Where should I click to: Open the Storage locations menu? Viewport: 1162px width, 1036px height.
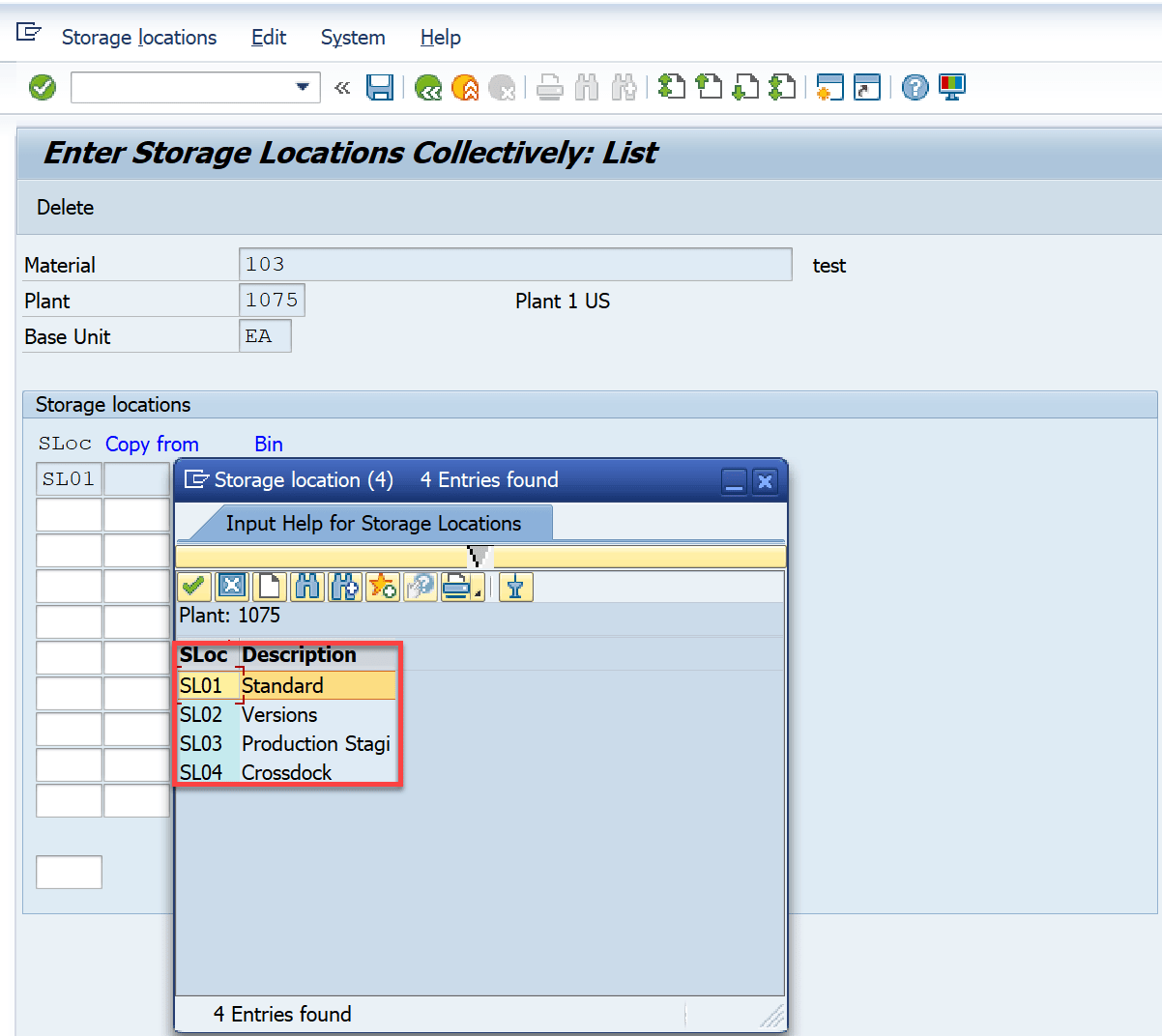coord(138,38)
